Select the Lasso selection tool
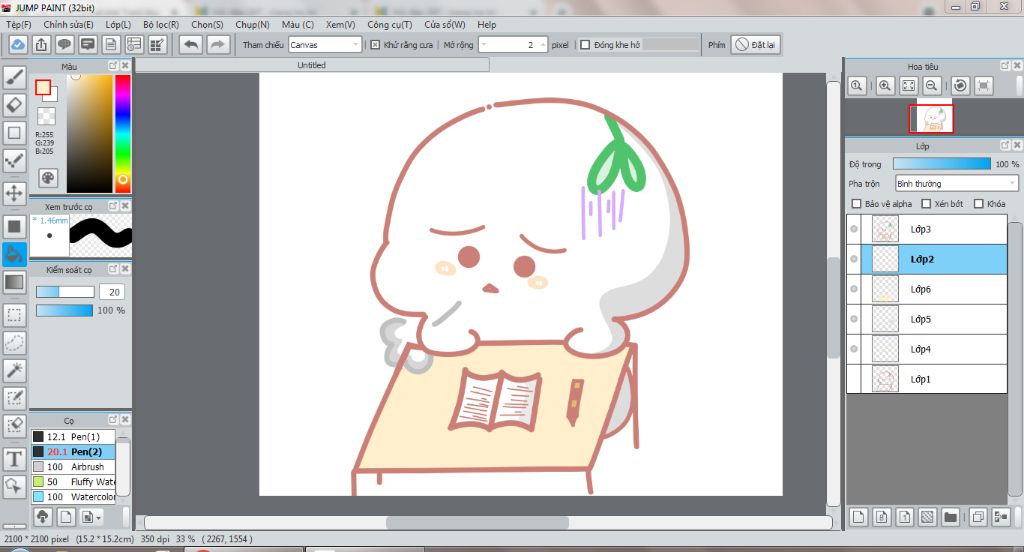Viewport: 1024px width, 552px height. click(x=14, y=342)
